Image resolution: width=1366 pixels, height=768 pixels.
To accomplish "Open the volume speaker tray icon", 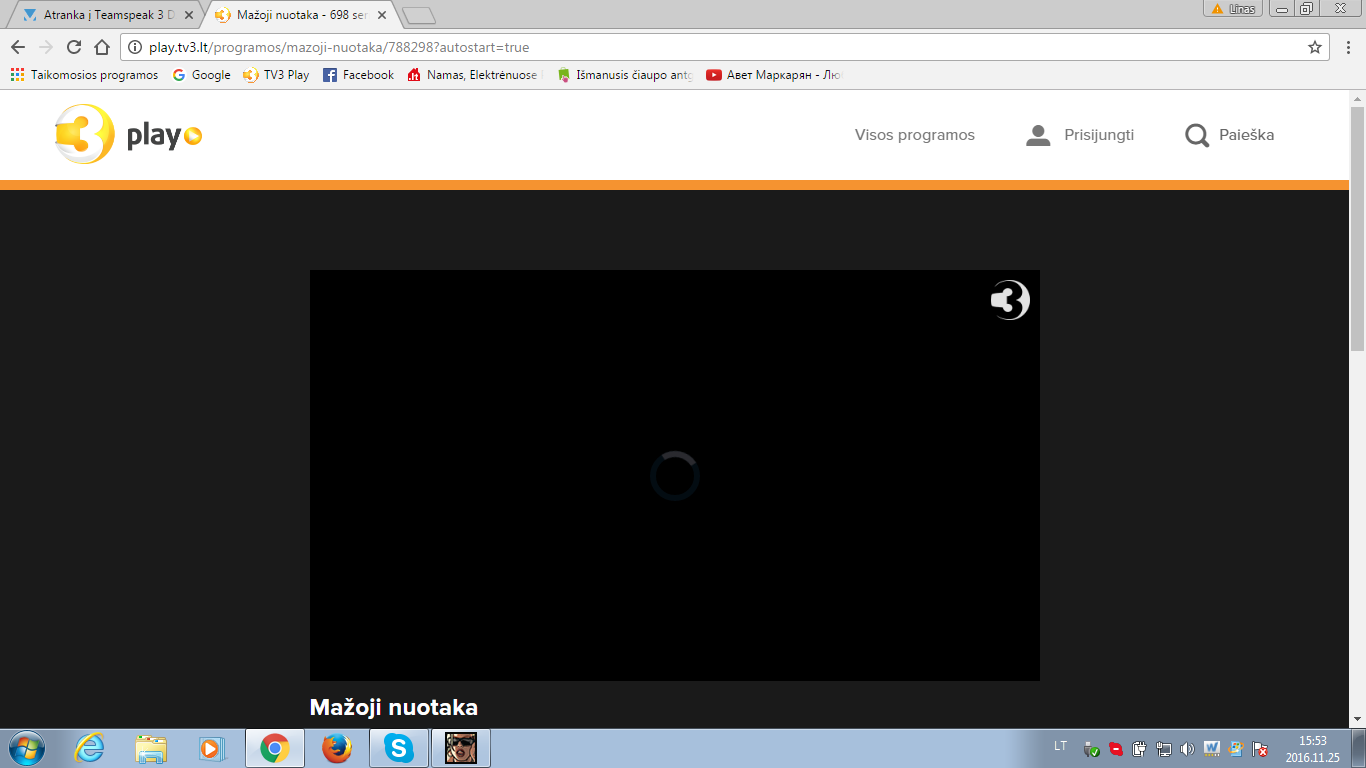I will [x=1187, y=748].
